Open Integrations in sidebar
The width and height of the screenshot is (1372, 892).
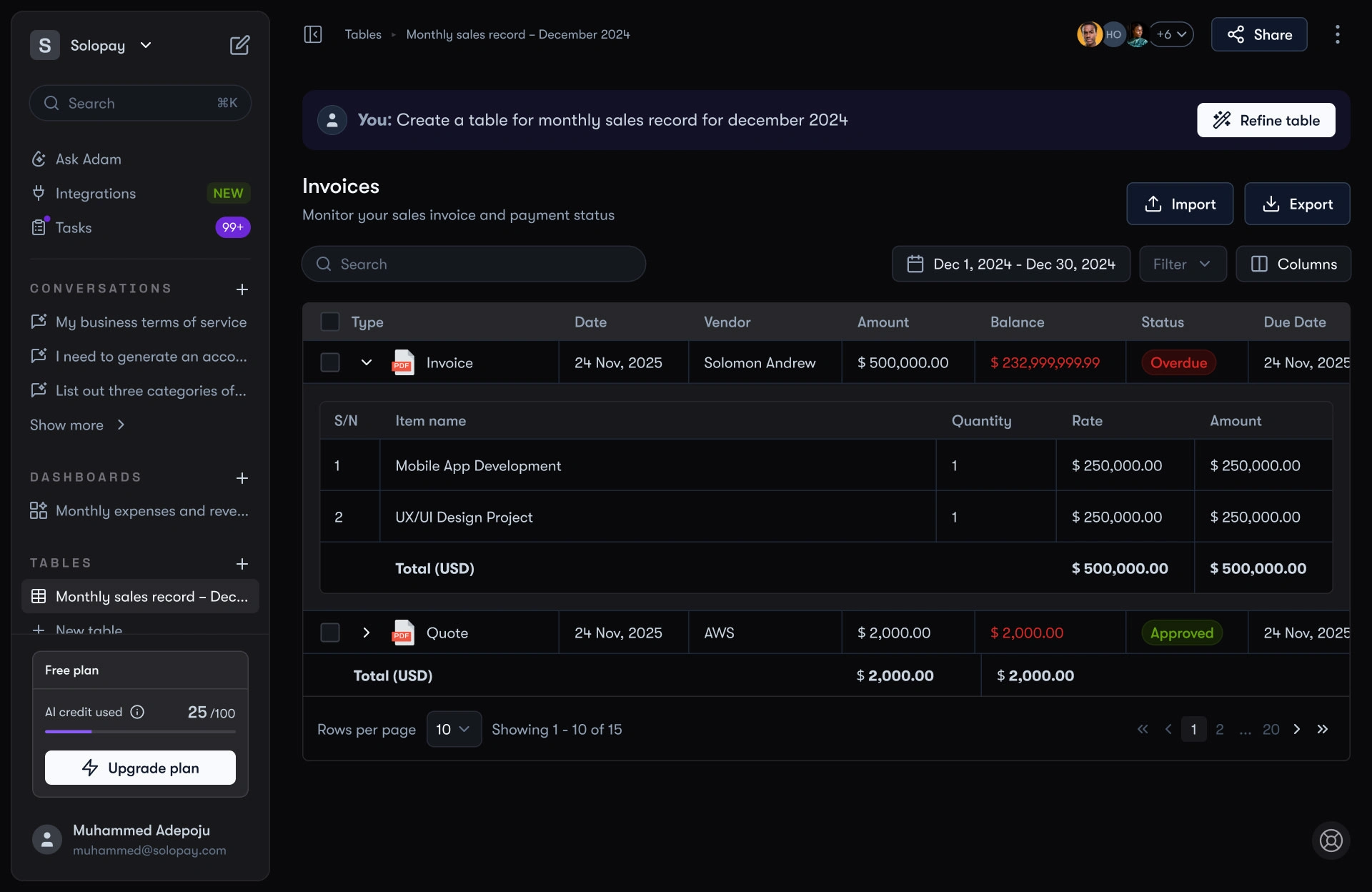tap(95, 193)
